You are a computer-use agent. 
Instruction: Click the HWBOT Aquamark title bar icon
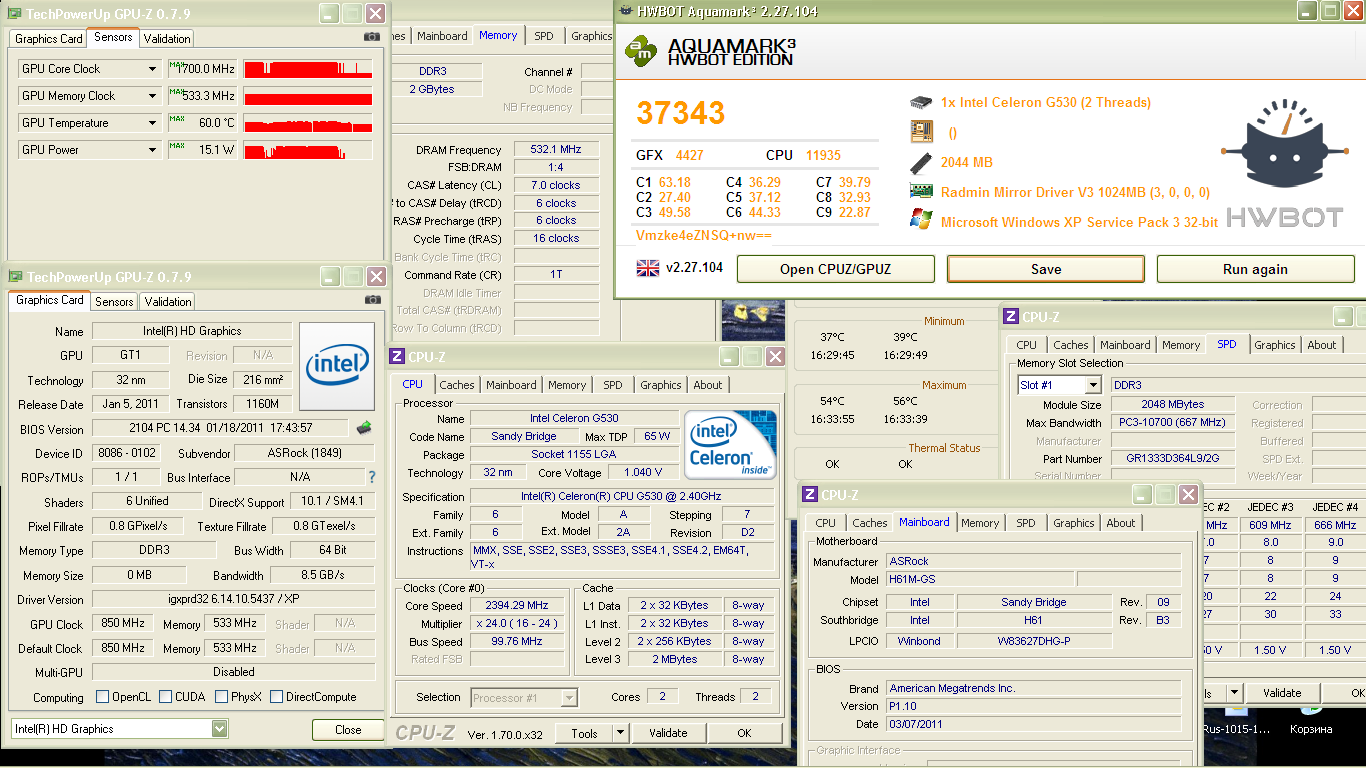point(627,11)
